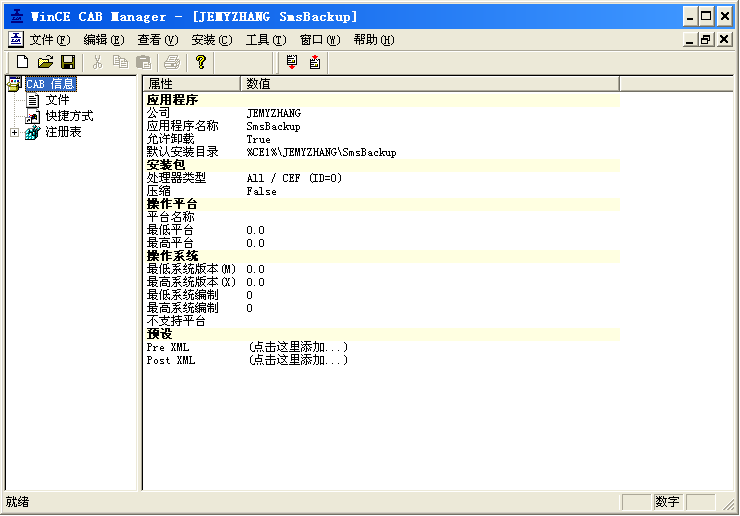Select the 注册表 tree node
Screen dimensions: 740x516
pos(63,132)
